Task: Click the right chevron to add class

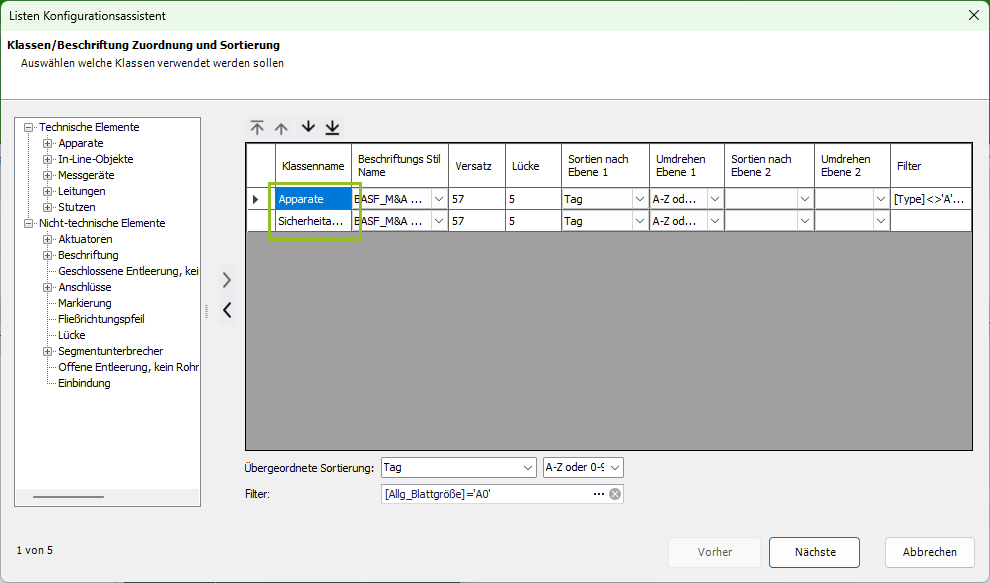Action: coord(227,280)
